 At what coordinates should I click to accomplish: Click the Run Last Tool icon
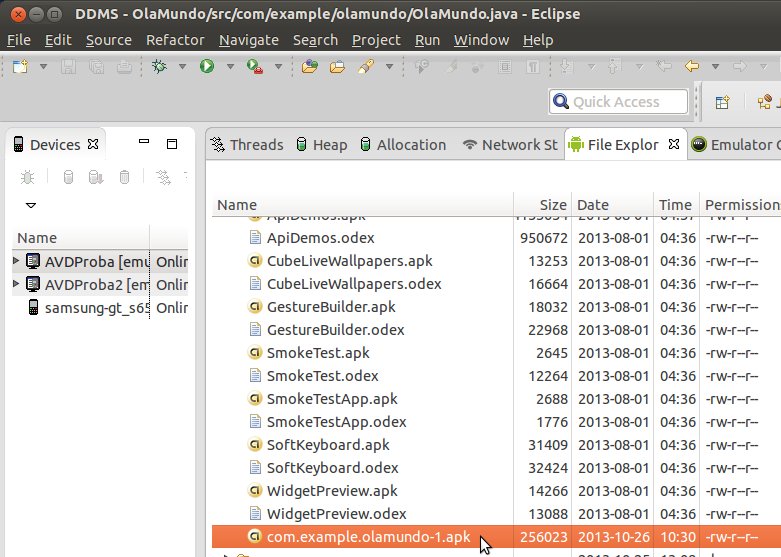click(x=255, y=66)
